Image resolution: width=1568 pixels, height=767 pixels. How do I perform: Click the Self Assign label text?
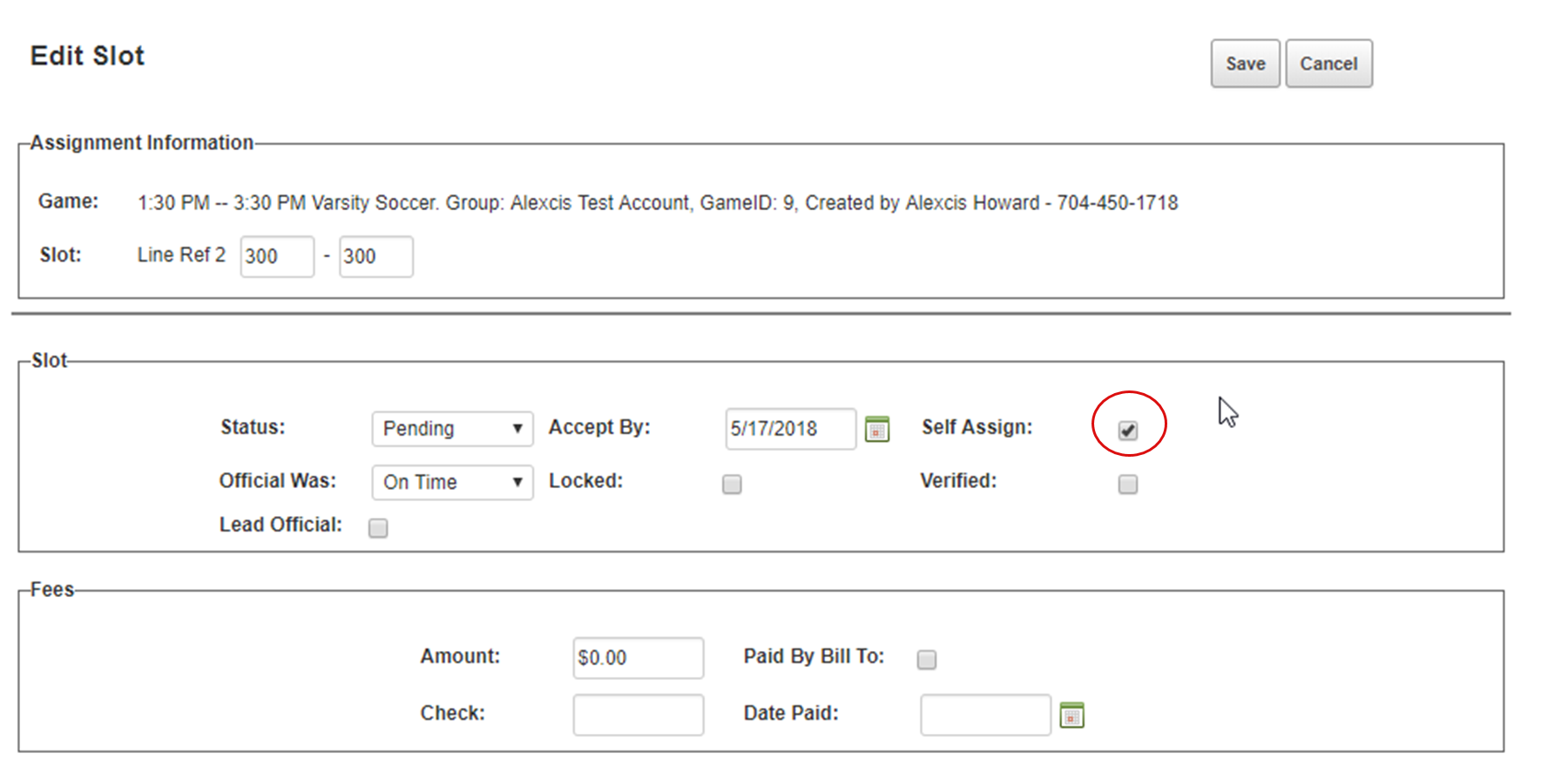[977, 427]
